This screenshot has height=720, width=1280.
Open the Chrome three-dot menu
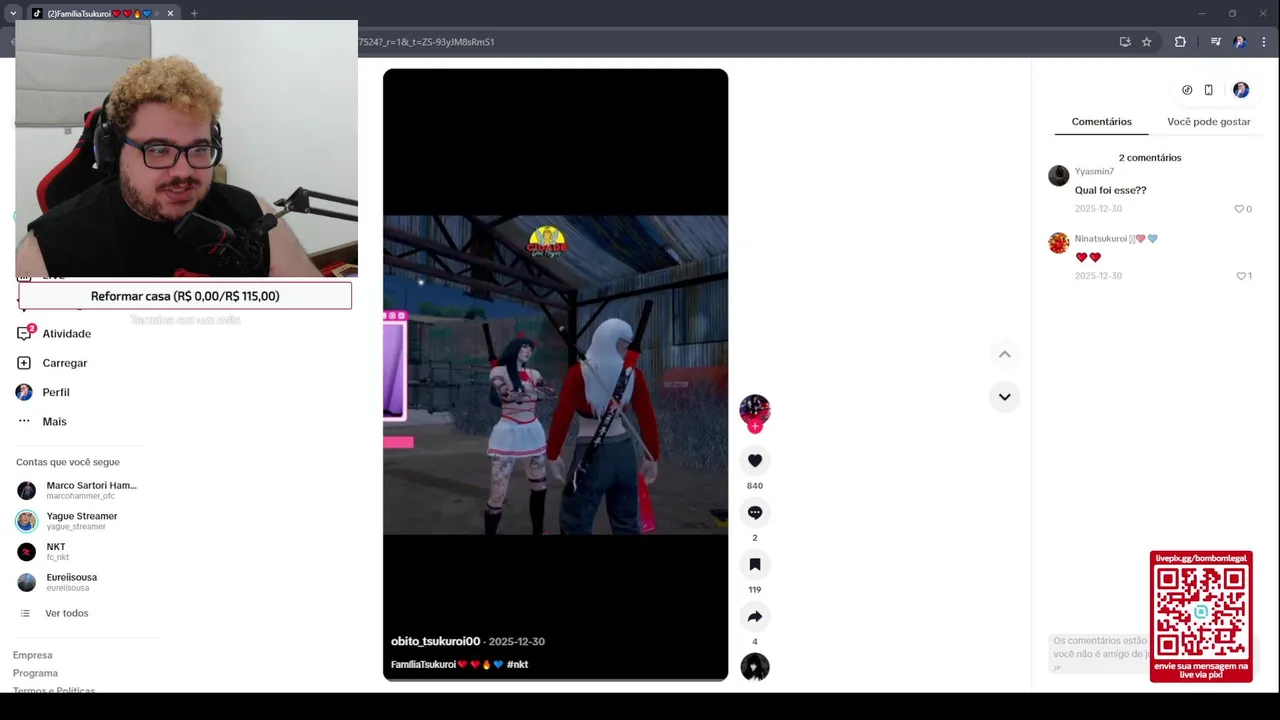pos(1264,42)
